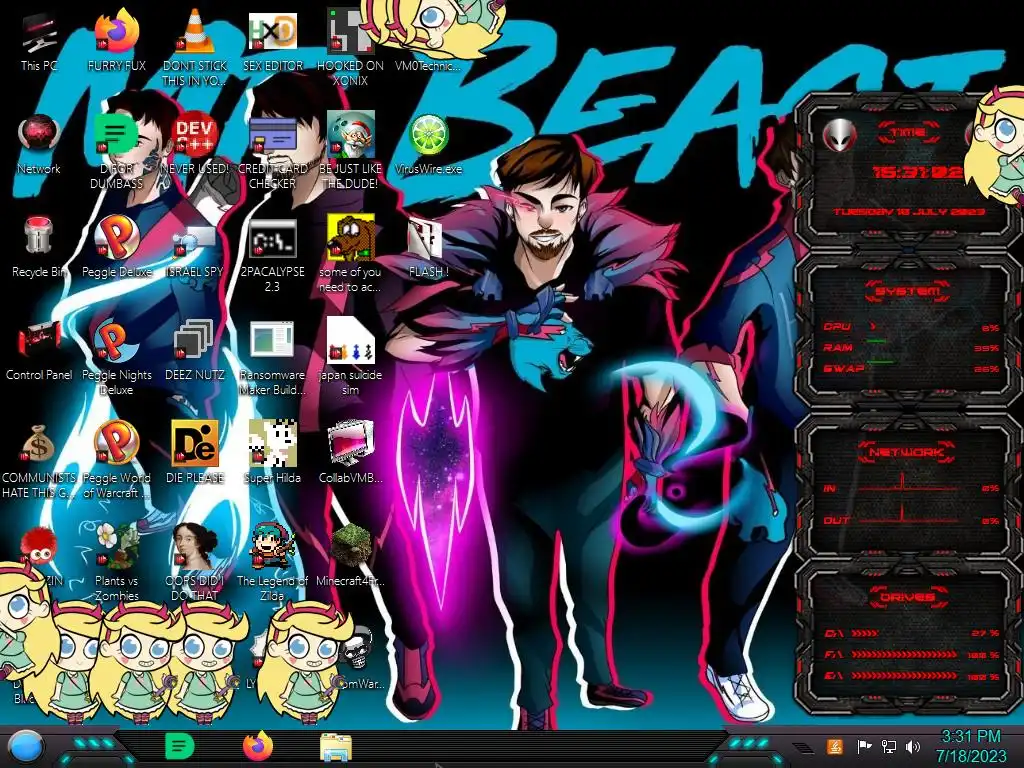Click the NETWORK header in the widget
Image resolution: width=1024 pixels, height=768 pixels.
coord(906,452)
